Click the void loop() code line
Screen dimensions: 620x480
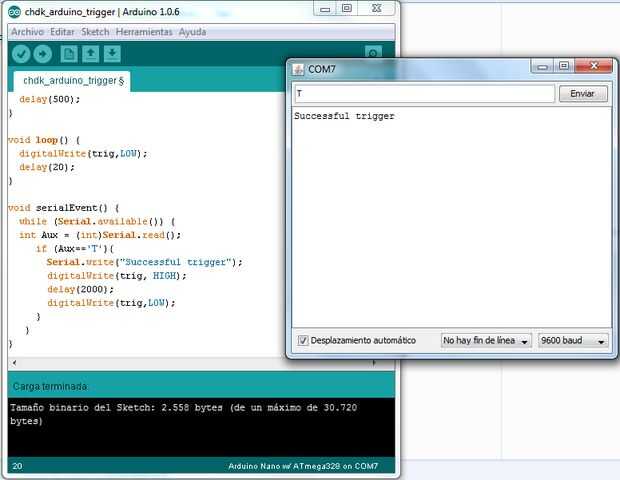[x=44, y=140]
